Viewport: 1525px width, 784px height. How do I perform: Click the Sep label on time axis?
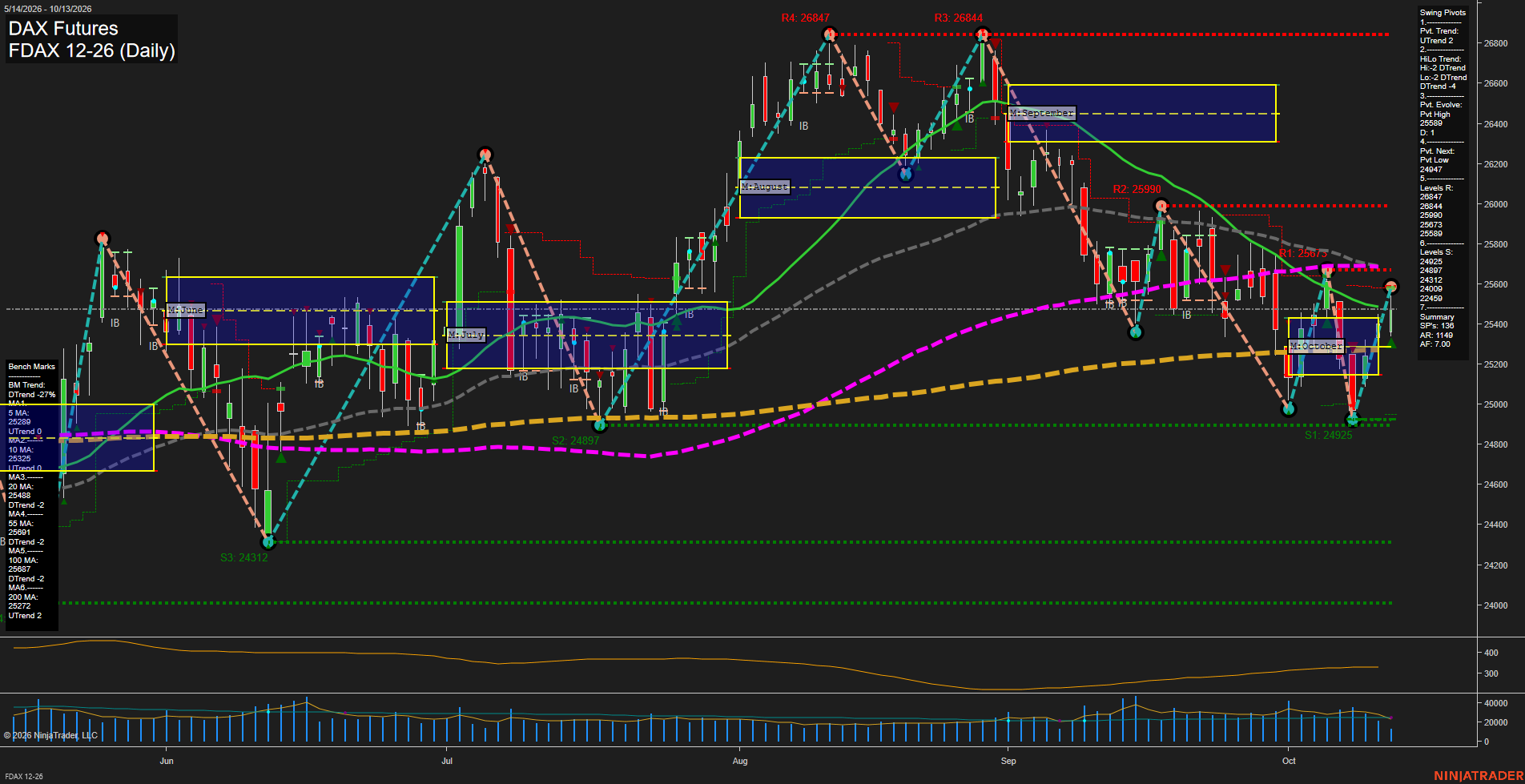1008,761
